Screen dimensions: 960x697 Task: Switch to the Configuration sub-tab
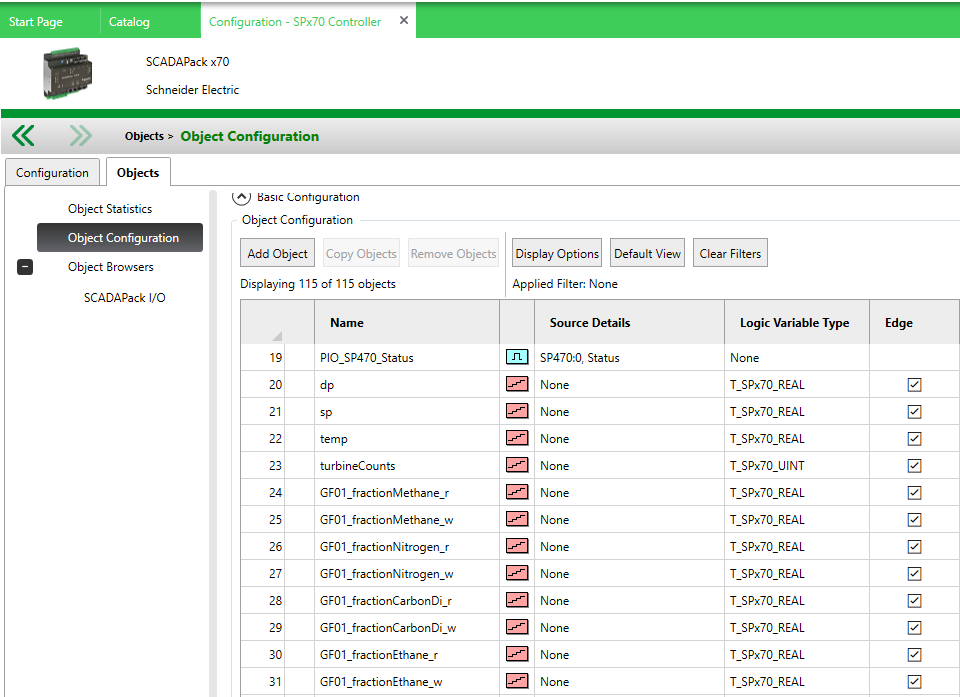click(52, 173)
